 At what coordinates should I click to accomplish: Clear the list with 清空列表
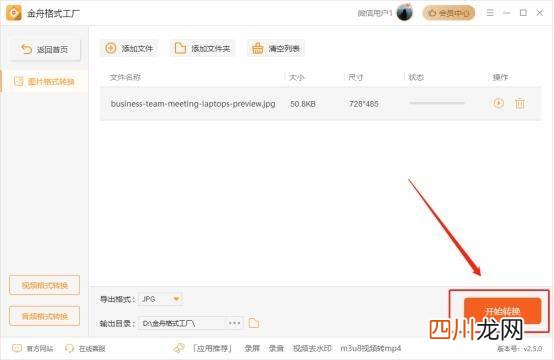coord(276,48)
